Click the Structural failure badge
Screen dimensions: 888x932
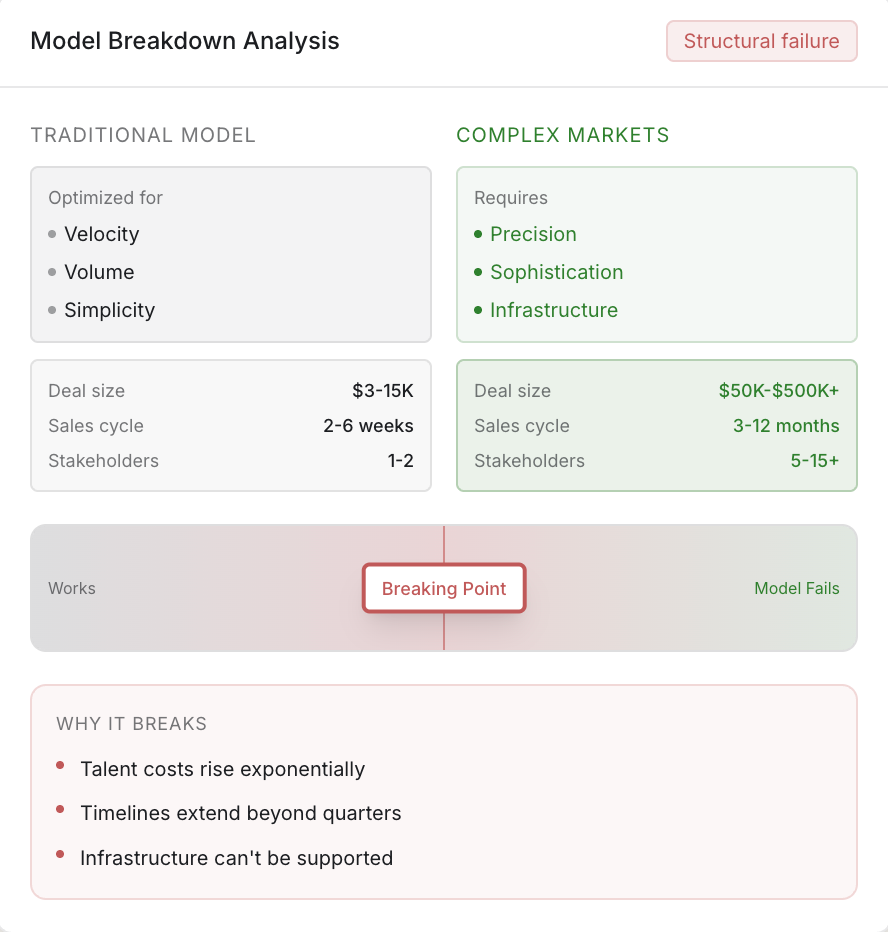click(761, 41)
